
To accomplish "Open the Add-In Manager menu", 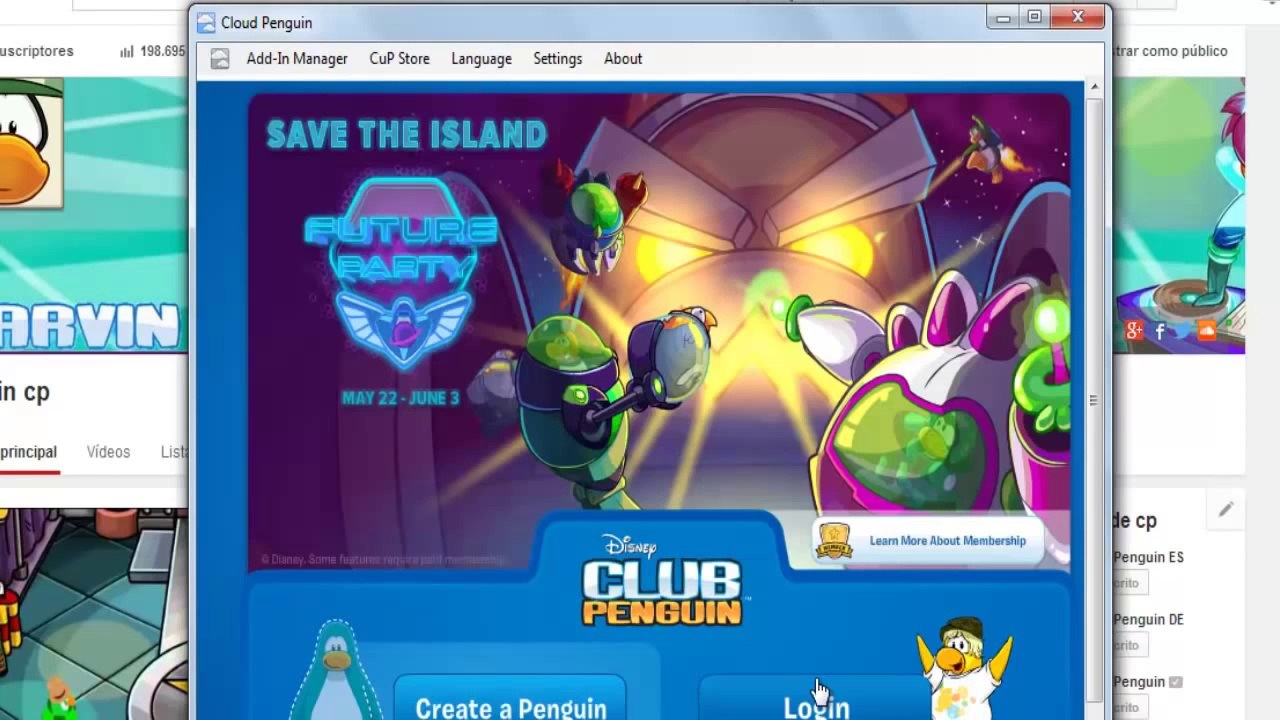I will click(x=297, y=59).
